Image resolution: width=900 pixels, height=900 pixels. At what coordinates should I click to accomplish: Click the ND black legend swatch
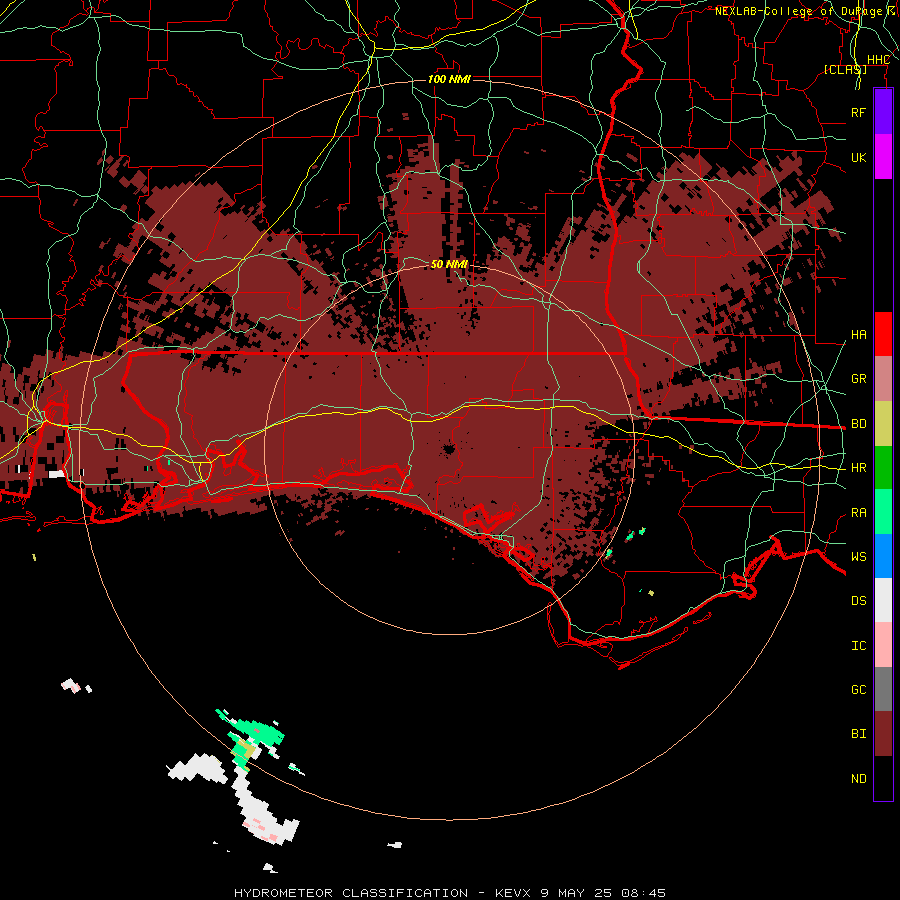pyautogui.click(x=883, y=778)
